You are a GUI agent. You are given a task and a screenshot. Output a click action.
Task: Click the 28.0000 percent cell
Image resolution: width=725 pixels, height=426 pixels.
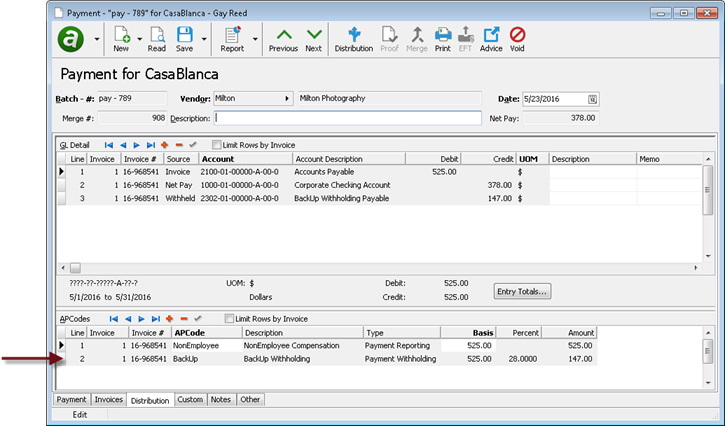pyautogui.click(x=519, y=359)
